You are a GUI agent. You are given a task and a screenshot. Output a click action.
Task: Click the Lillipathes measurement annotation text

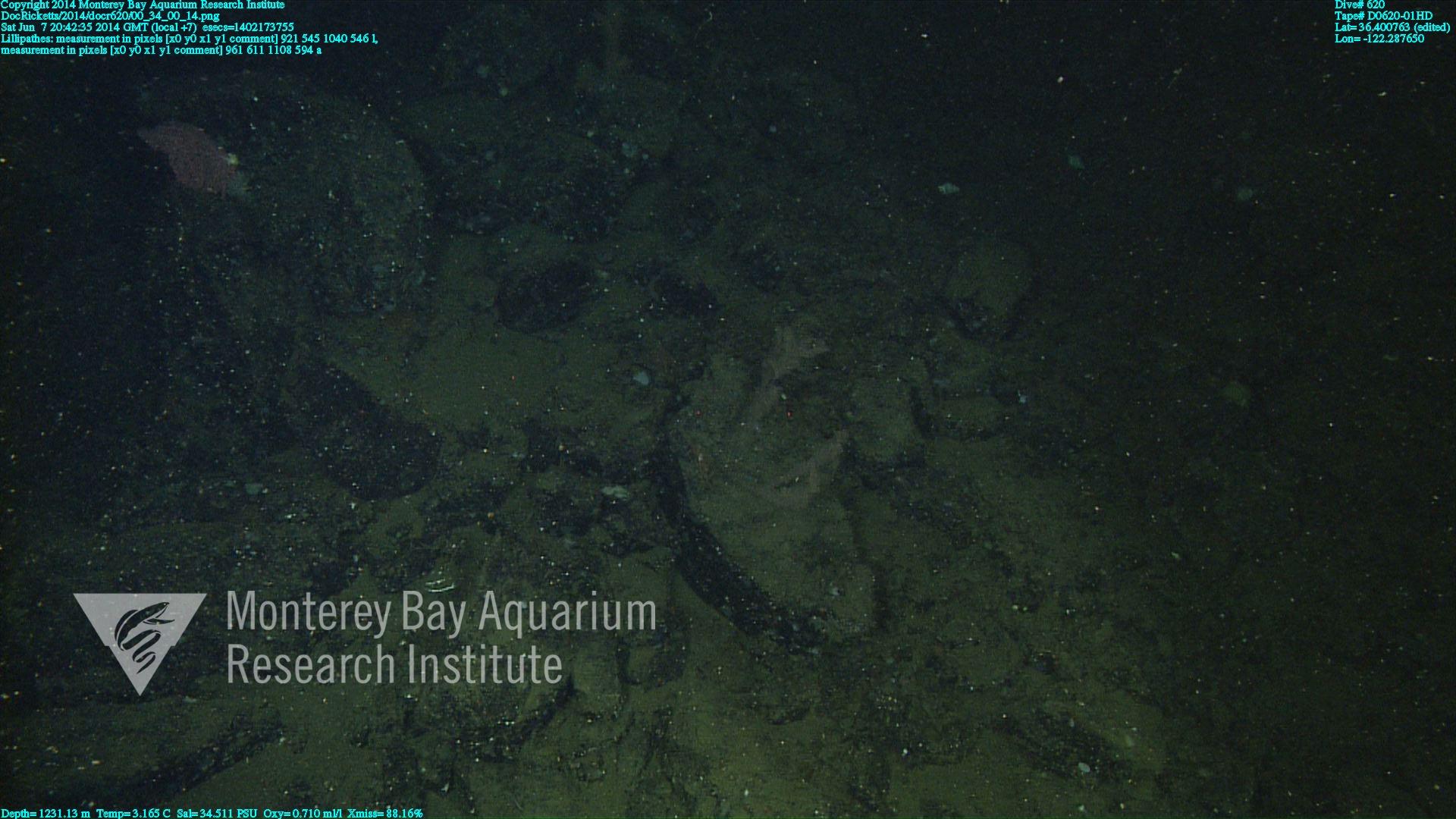click(189, 39)
